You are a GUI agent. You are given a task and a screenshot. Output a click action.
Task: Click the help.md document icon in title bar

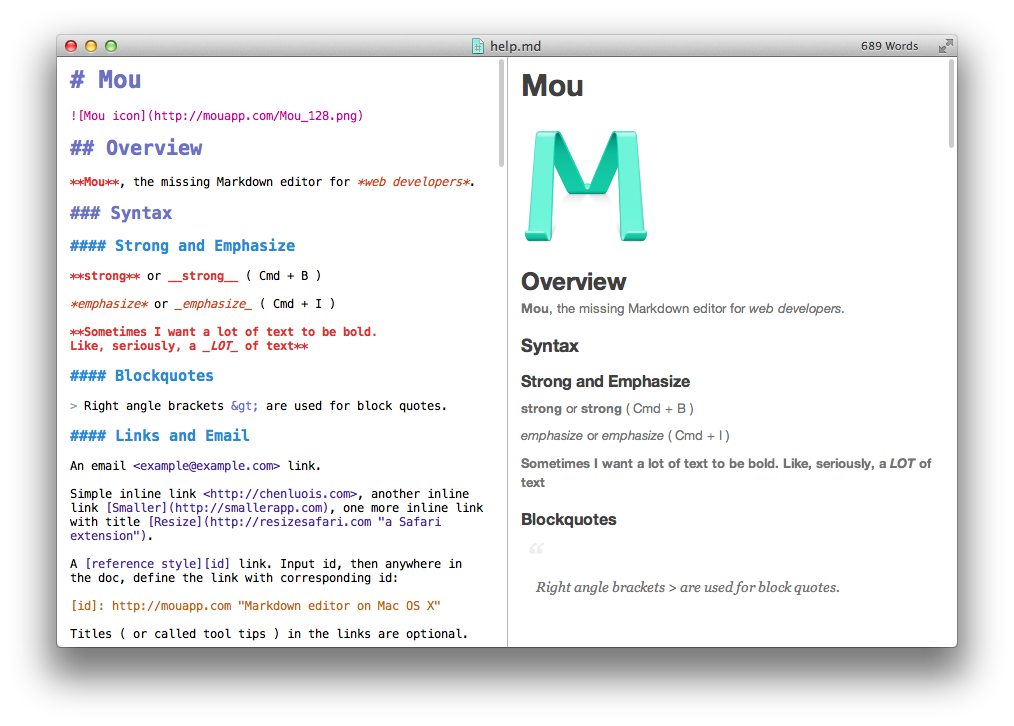click(477, 46)
